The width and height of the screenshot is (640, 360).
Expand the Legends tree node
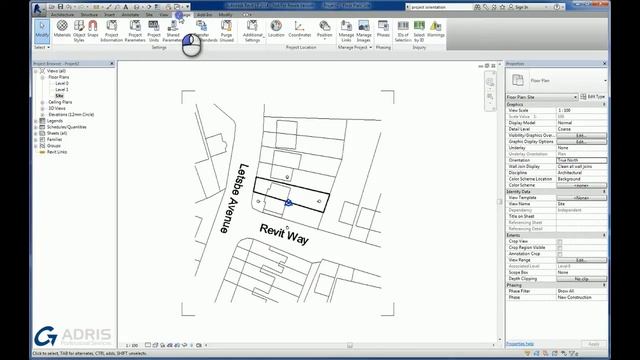(36, 121)
